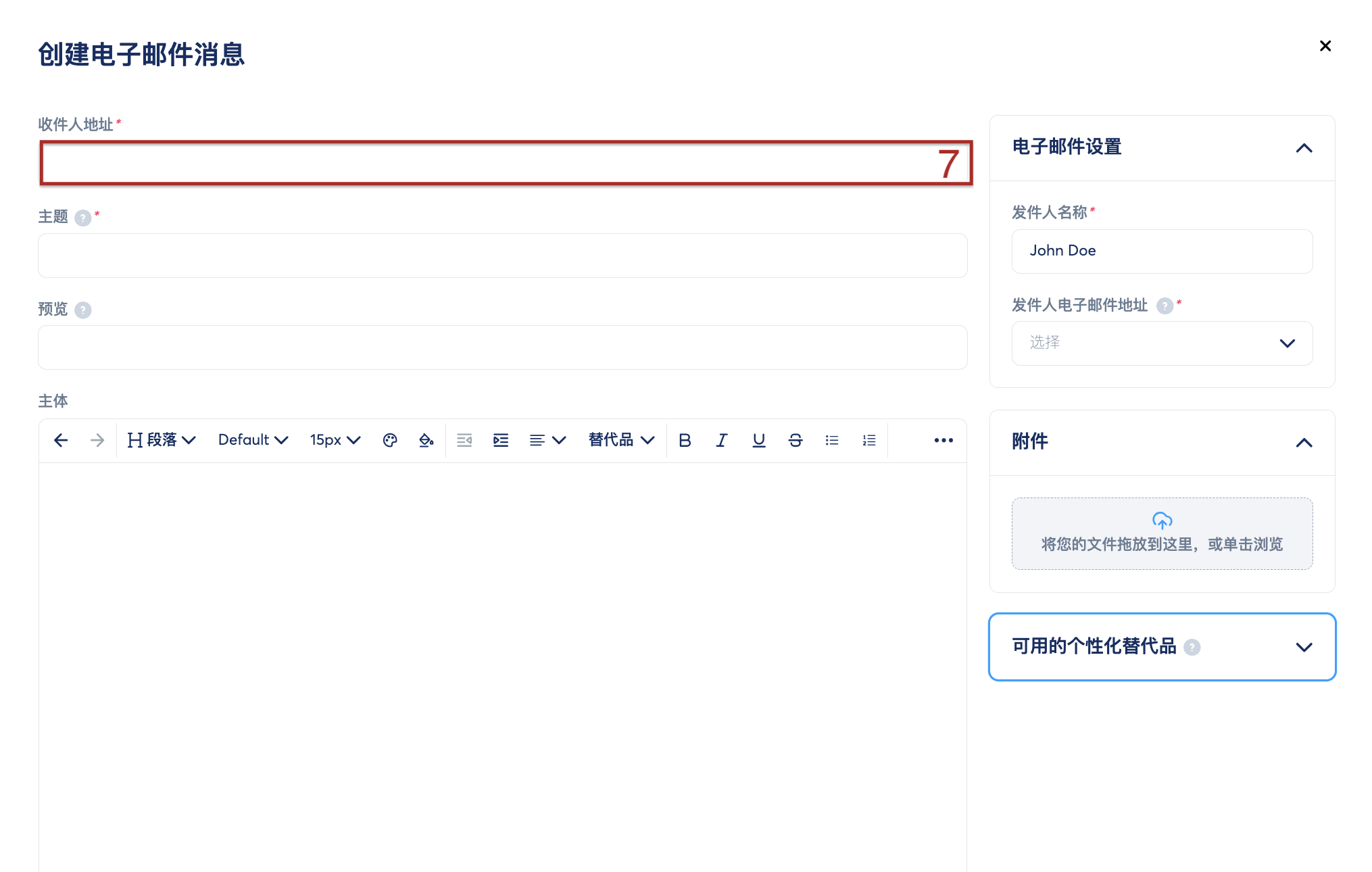Toggle bold formatting
Screen dimensions: 1372x872
[x=685, y=440]
